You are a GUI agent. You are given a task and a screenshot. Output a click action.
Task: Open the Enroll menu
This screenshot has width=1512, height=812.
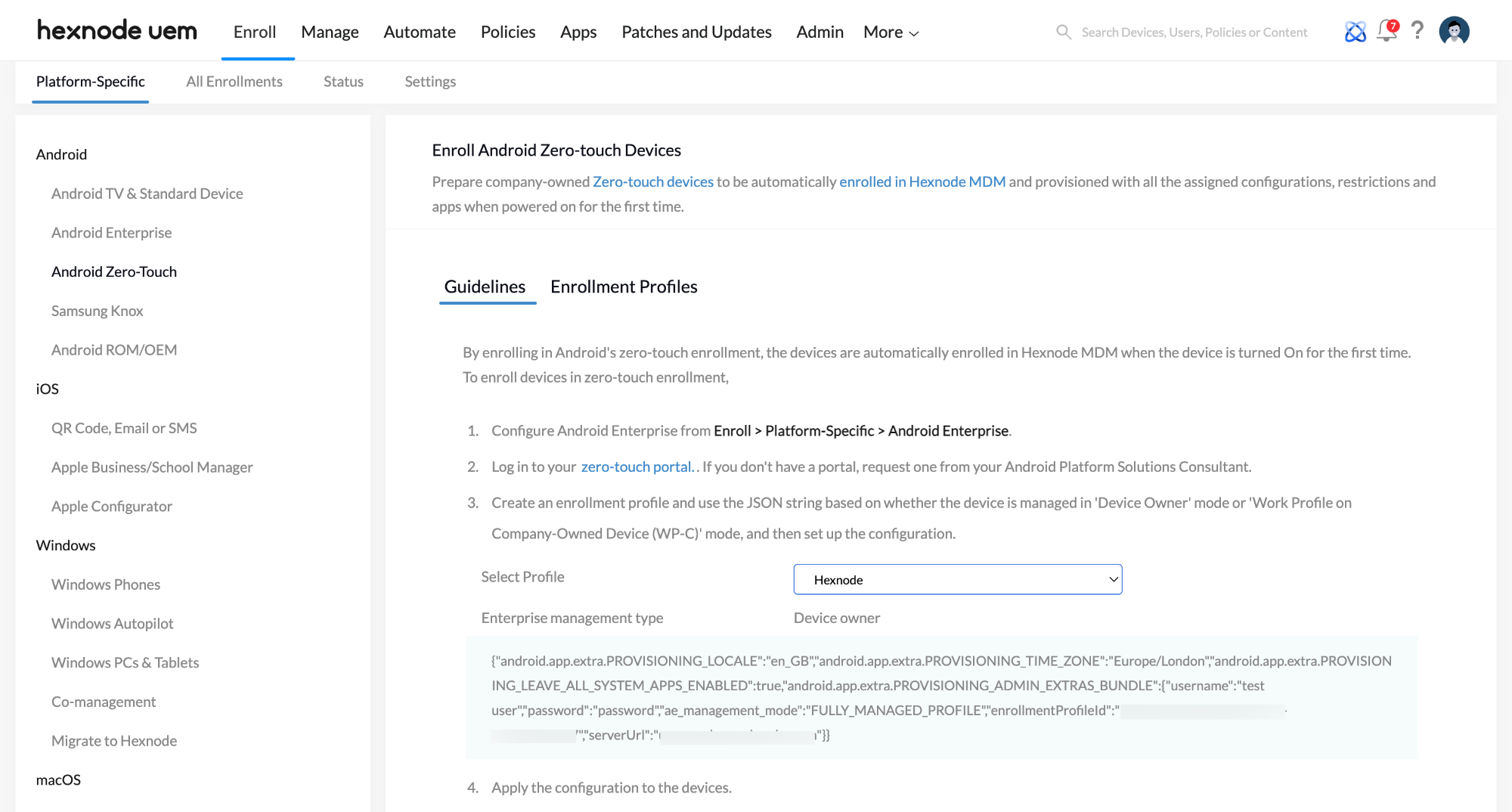255,32
